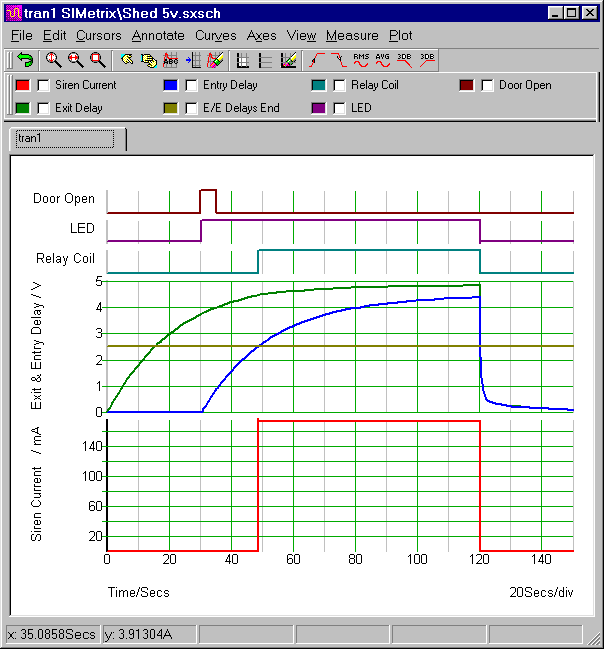Click the rise time measurement icon

[317, 60]
